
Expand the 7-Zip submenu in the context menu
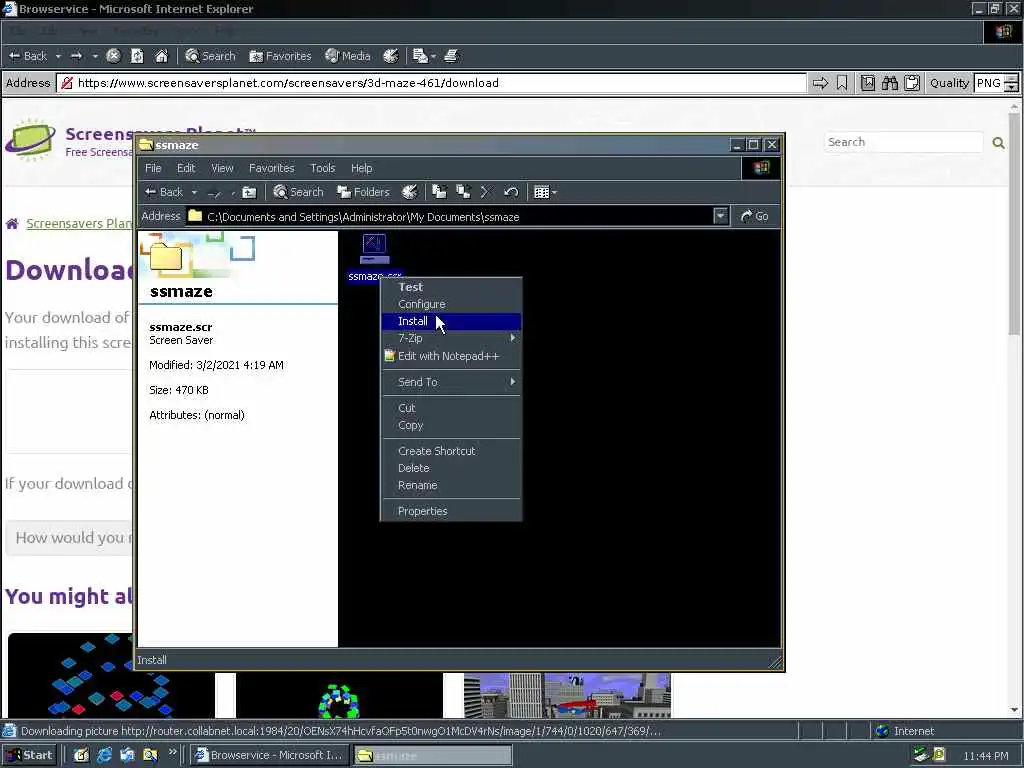coord(451,338)
